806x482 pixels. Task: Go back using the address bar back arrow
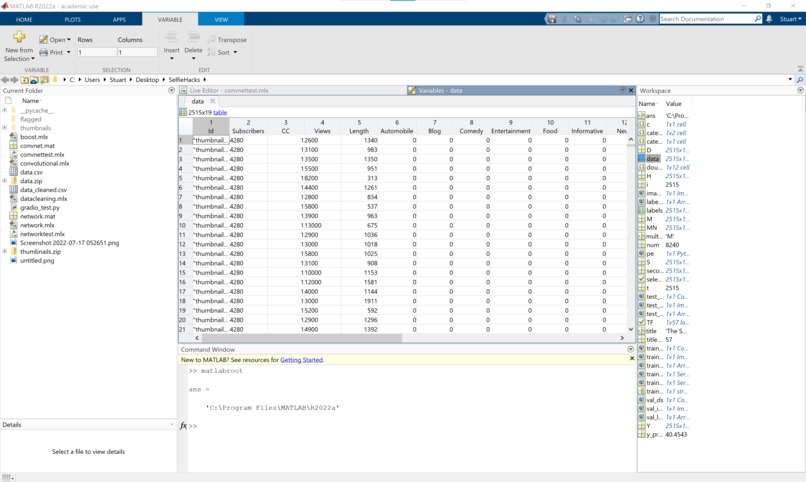pos(5,80)
